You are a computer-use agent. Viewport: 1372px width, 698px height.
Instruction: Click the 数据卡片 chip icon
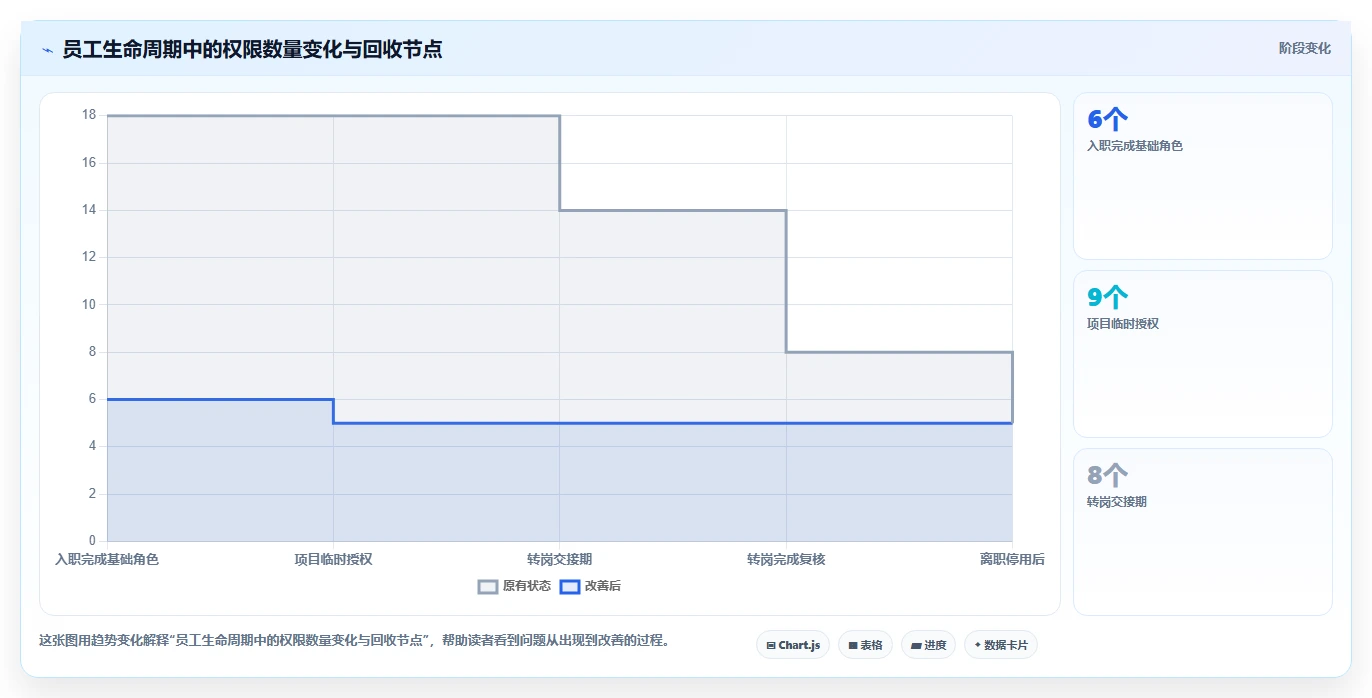(x=978, y=646)
